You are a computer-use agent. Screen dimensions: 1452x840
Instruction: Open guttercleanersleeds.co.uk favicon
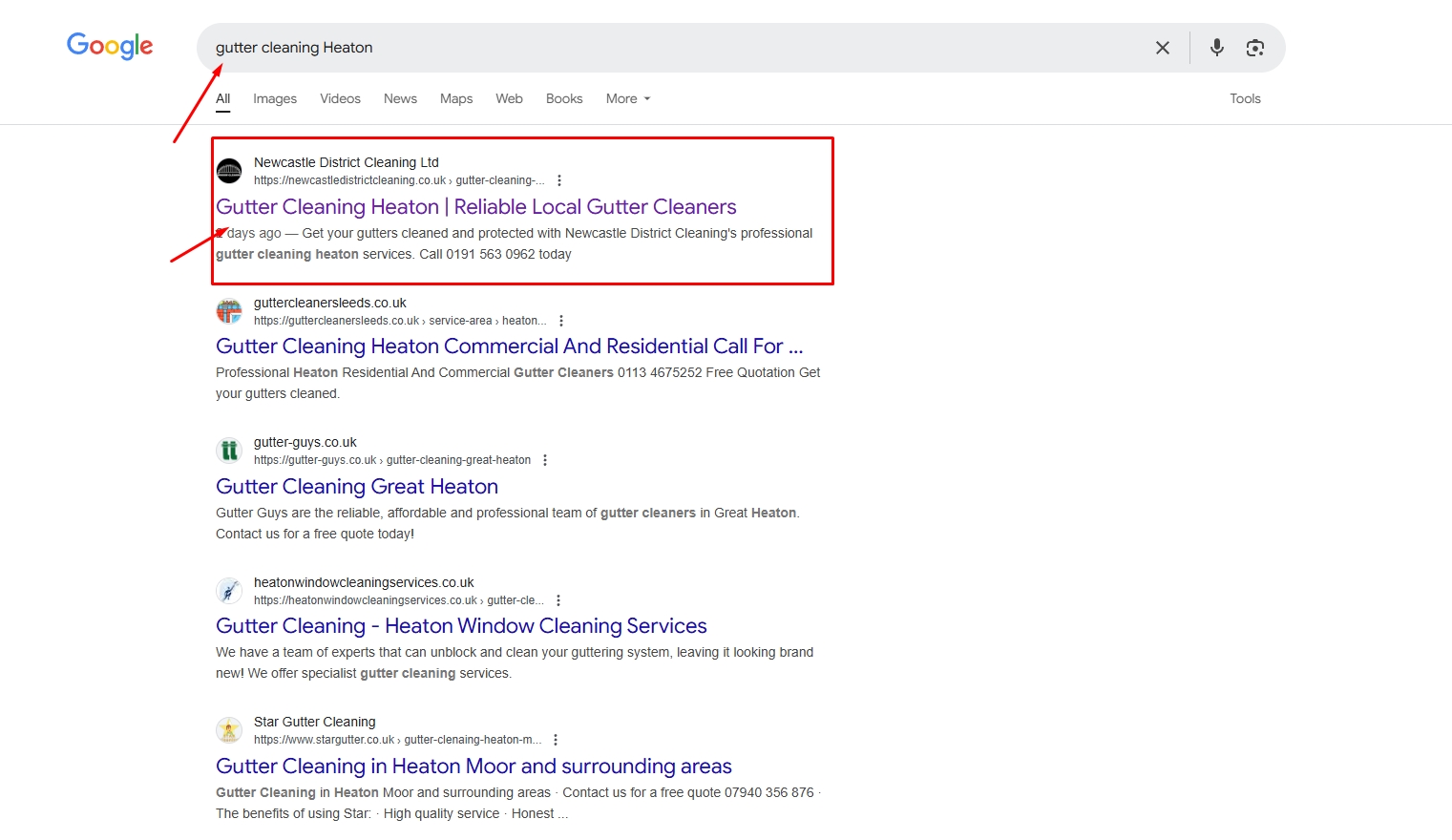click(229, 311)
